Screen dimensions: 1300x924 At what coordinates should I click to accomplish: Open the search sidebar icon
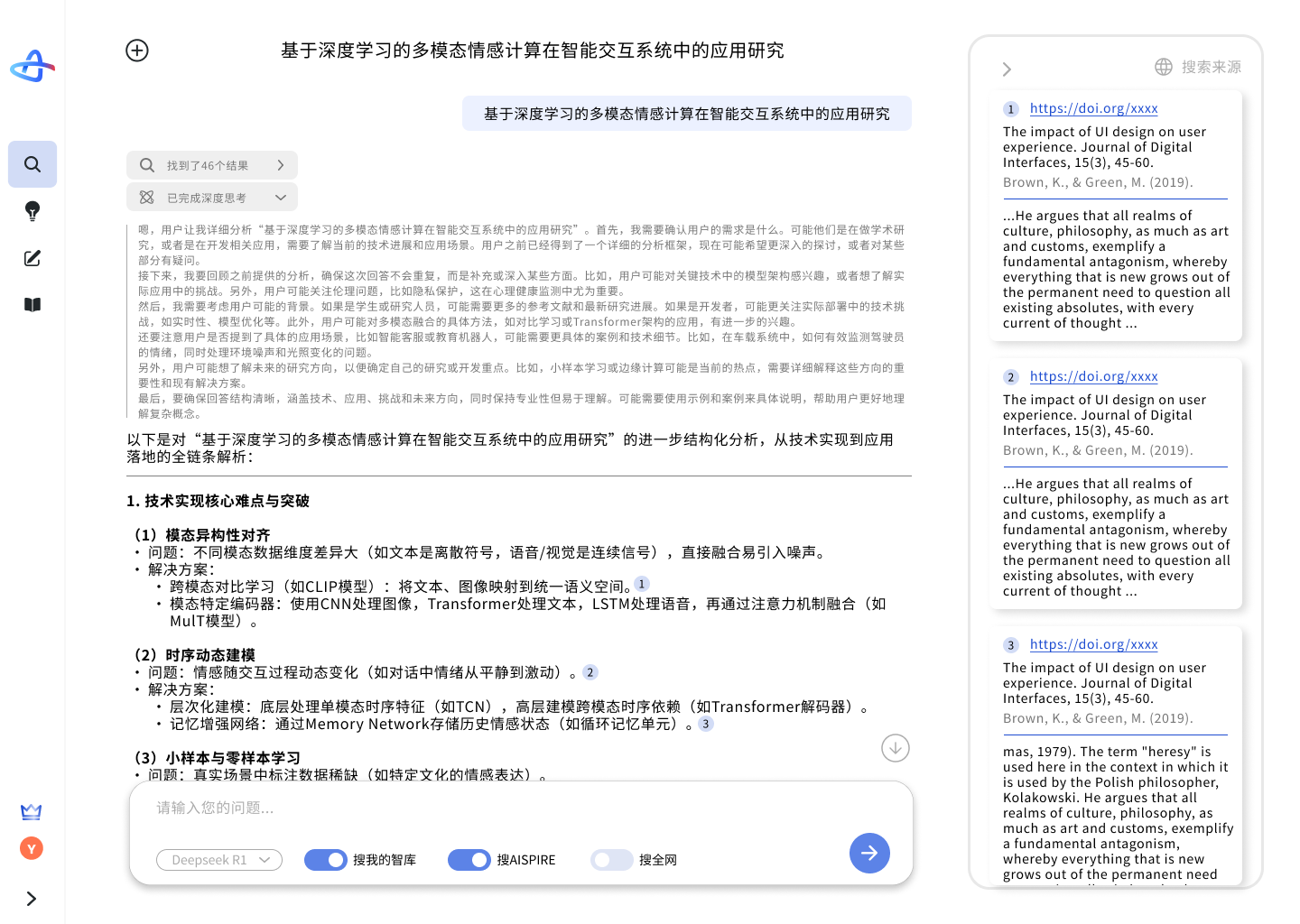click(x=32, y=164)
